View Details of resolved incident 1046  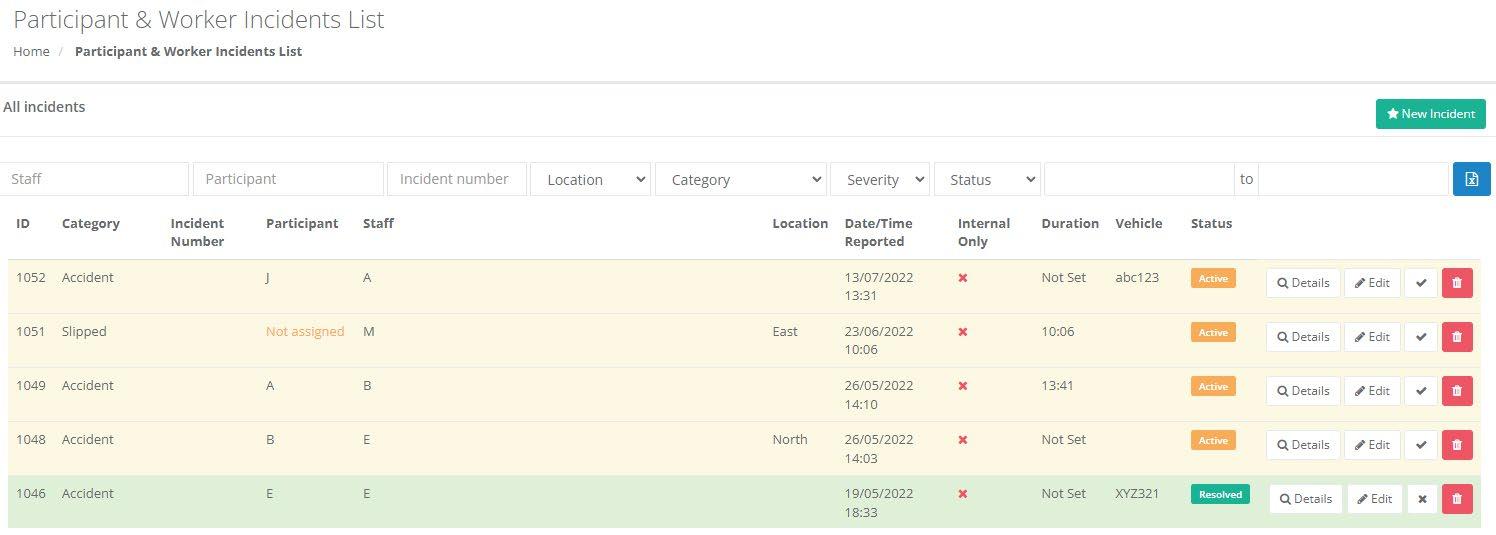1305,499
